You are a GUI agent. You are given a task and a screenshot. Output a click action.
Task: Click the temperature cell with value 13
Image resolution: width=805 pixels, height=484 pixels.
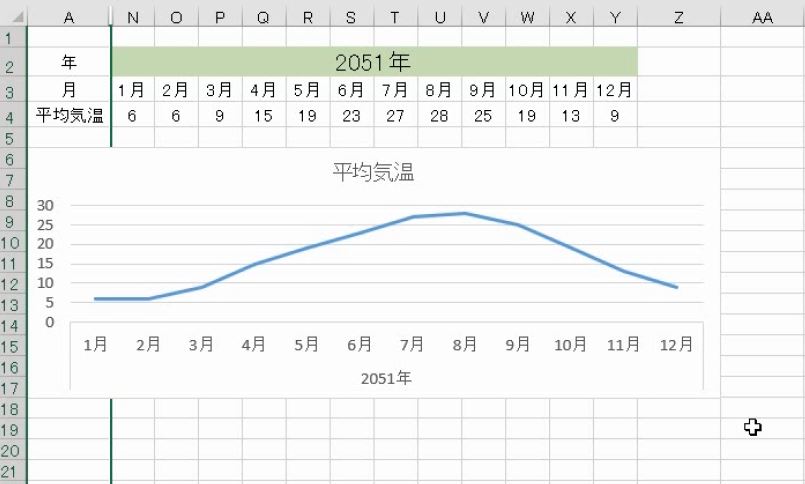[x=571, y=115]
